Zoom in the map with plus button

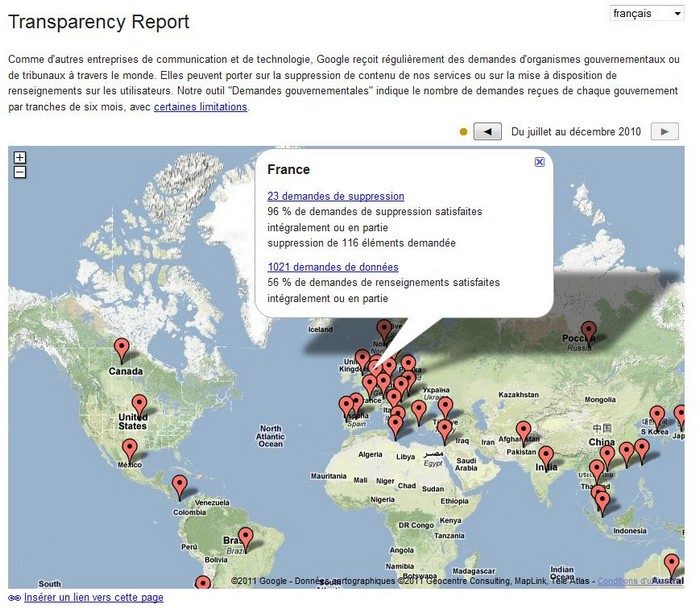coord(20,158)
